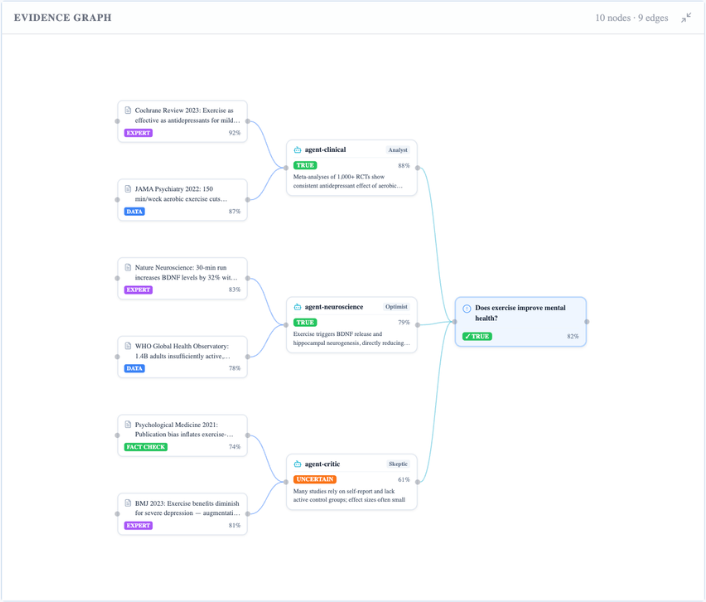The height and width of the screenshot is (602, 706).
Task: Click the JAMA Psychiatry document icon
Action: 127,189
